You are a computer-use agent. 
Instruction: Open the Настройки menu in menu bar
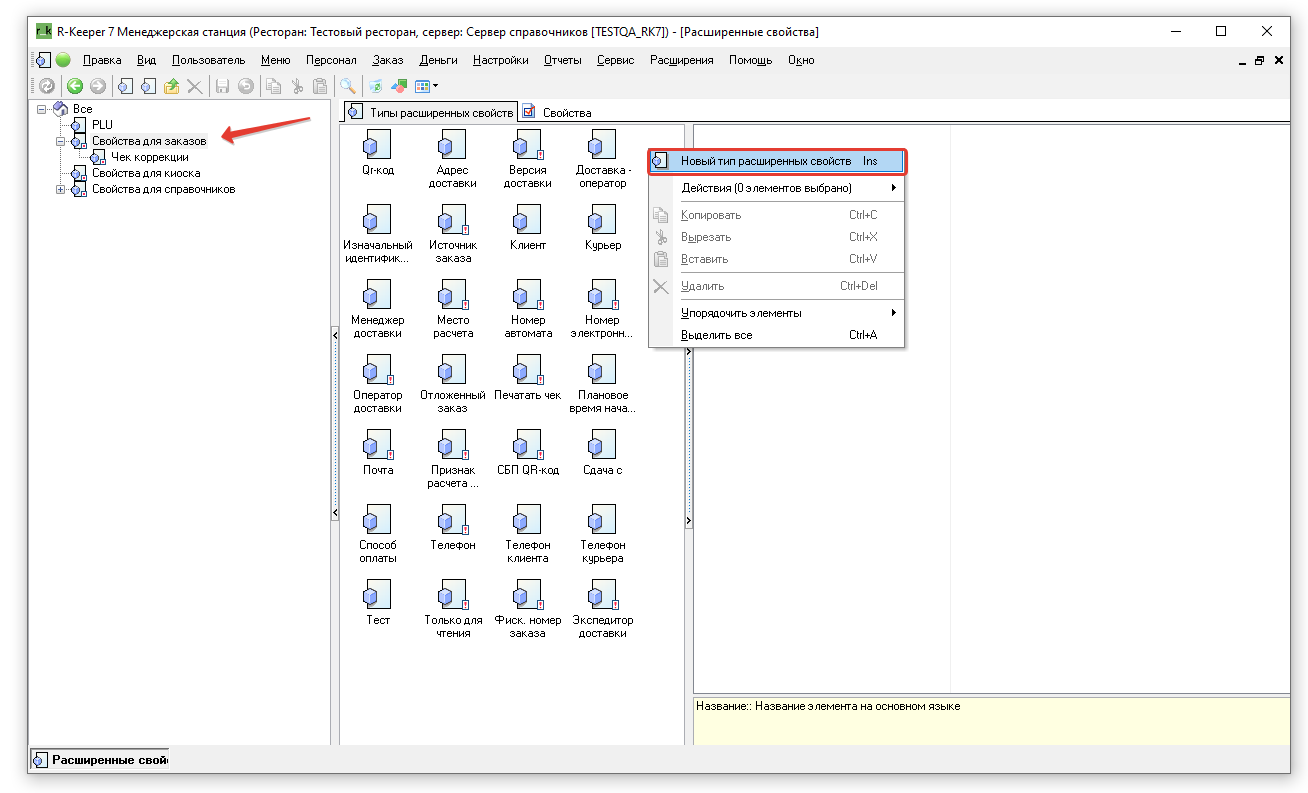[x=500, y=60]
